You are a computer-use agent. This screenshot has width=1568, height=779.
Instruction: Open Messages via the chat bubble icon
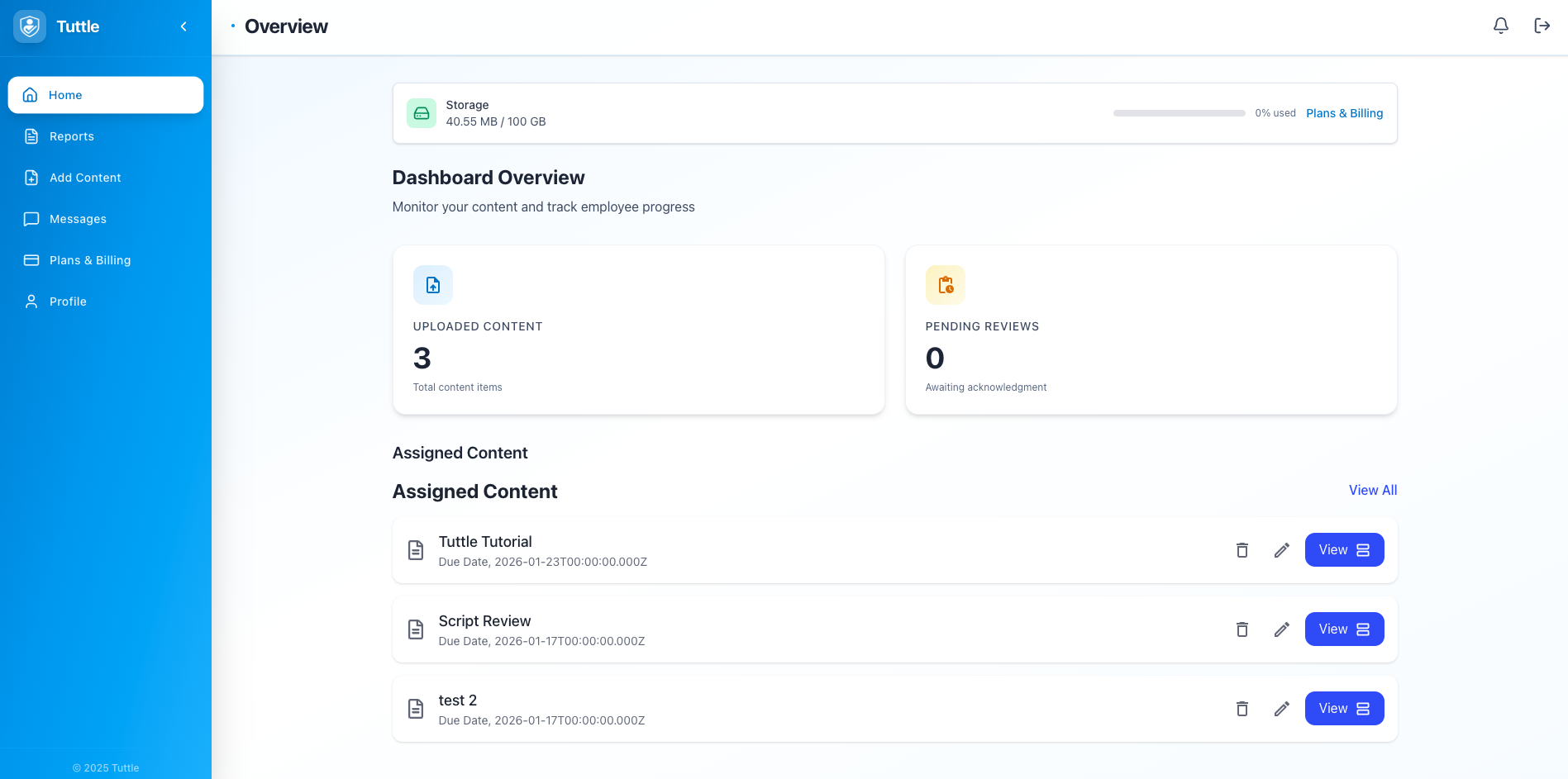point(31,219)
